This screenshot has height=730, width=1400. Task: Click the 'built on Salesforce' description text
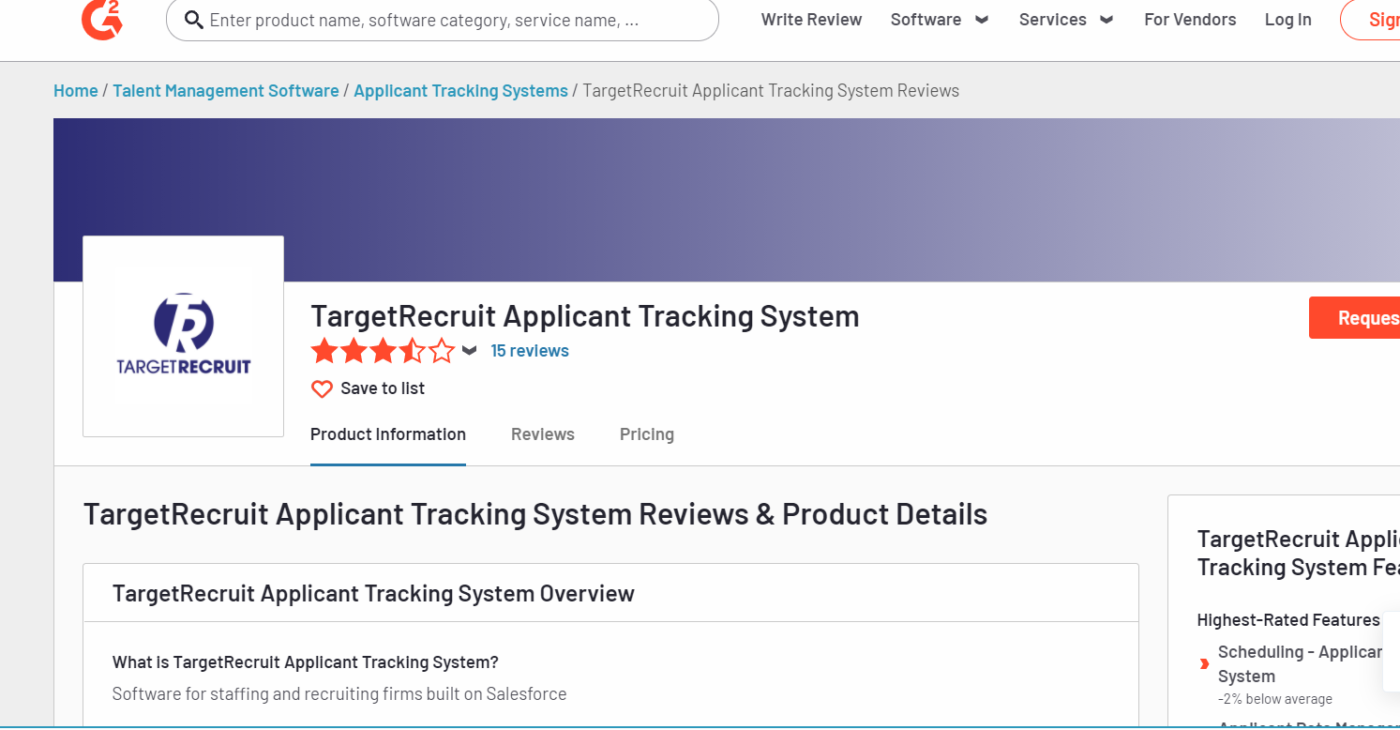[x=339, y=694]
